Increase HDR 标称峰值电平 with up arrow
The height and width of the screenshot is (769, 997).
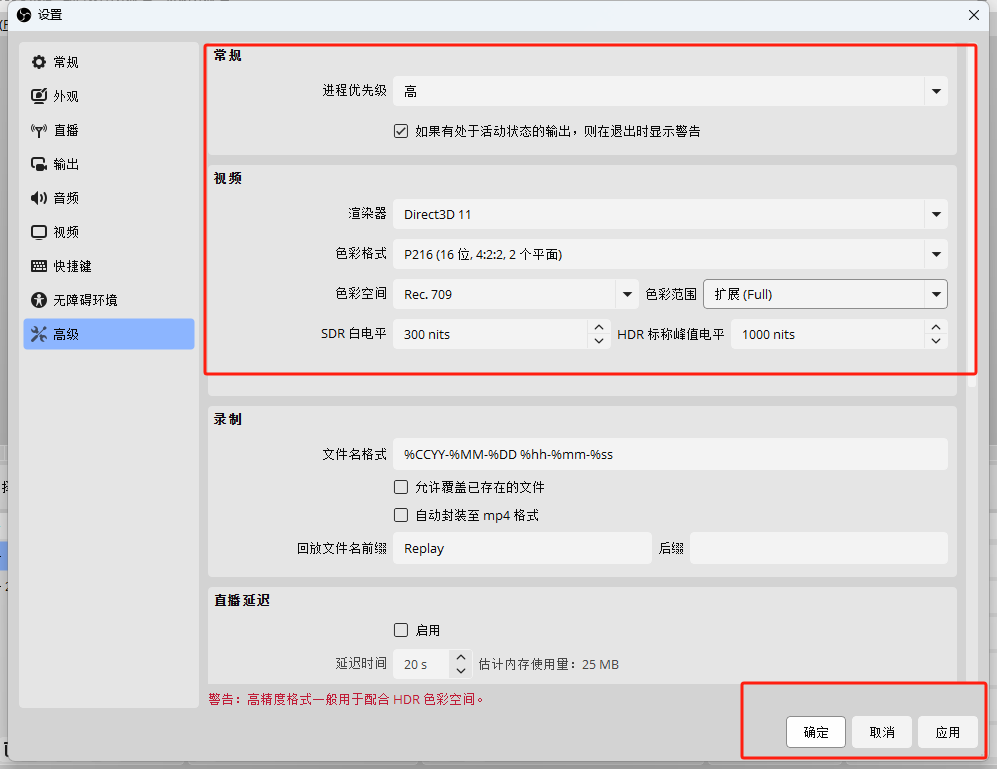(936, 327)
